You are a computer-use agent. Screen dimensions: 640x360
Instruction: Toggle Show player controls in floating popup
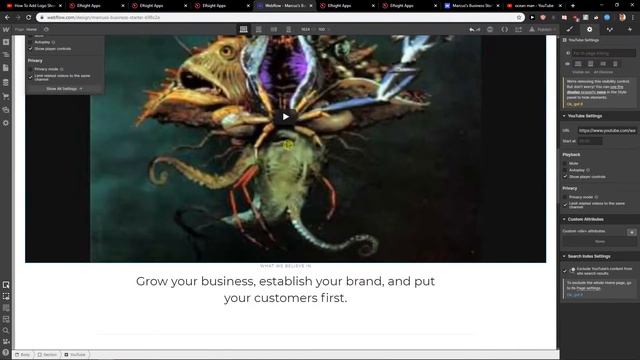tap(31, 49)
